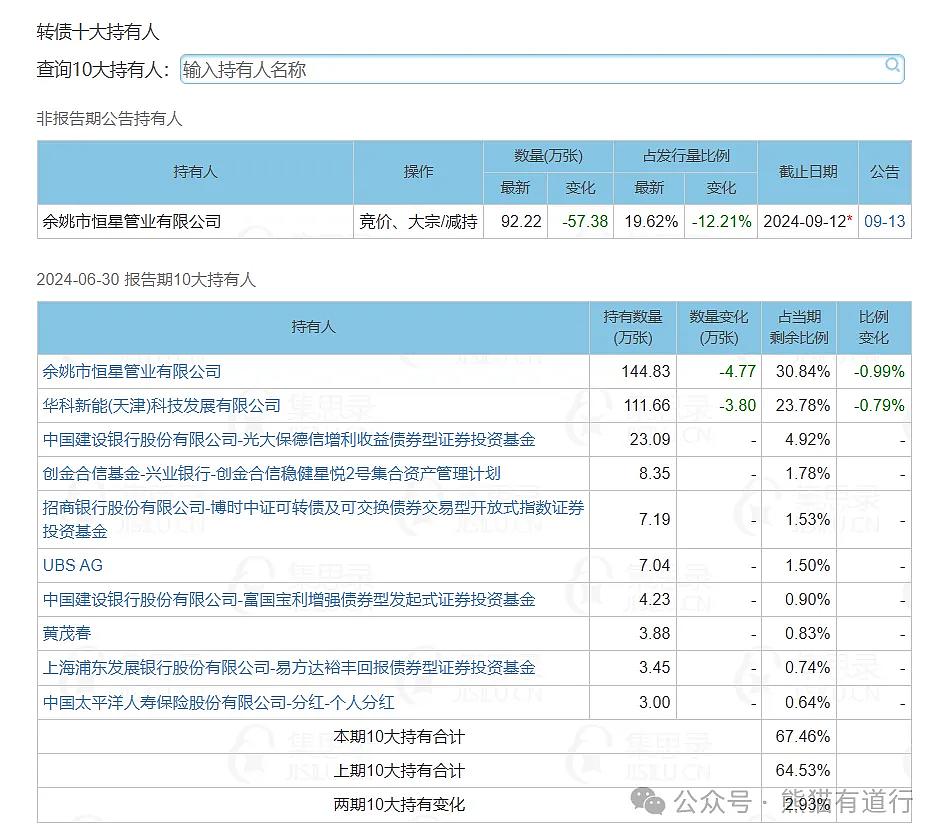Open 中国太平洋人寿保险 分红 holder link
944x840 pixels.
(219, 702)
